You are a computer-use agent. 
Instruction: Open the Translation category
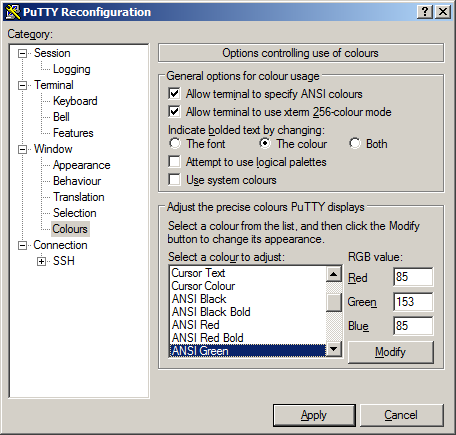[x=79, y=197]
